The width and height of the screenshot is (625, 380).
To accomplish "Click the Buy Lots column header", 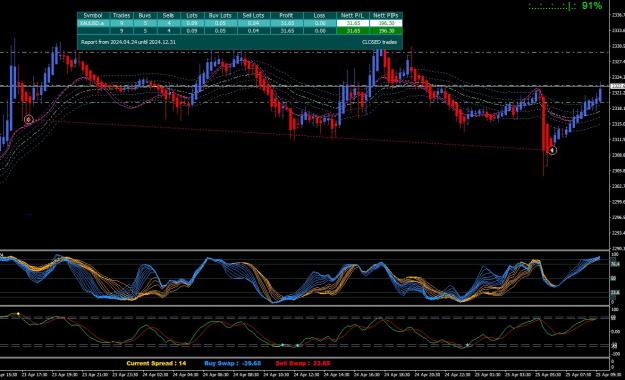I will point(220,16).
